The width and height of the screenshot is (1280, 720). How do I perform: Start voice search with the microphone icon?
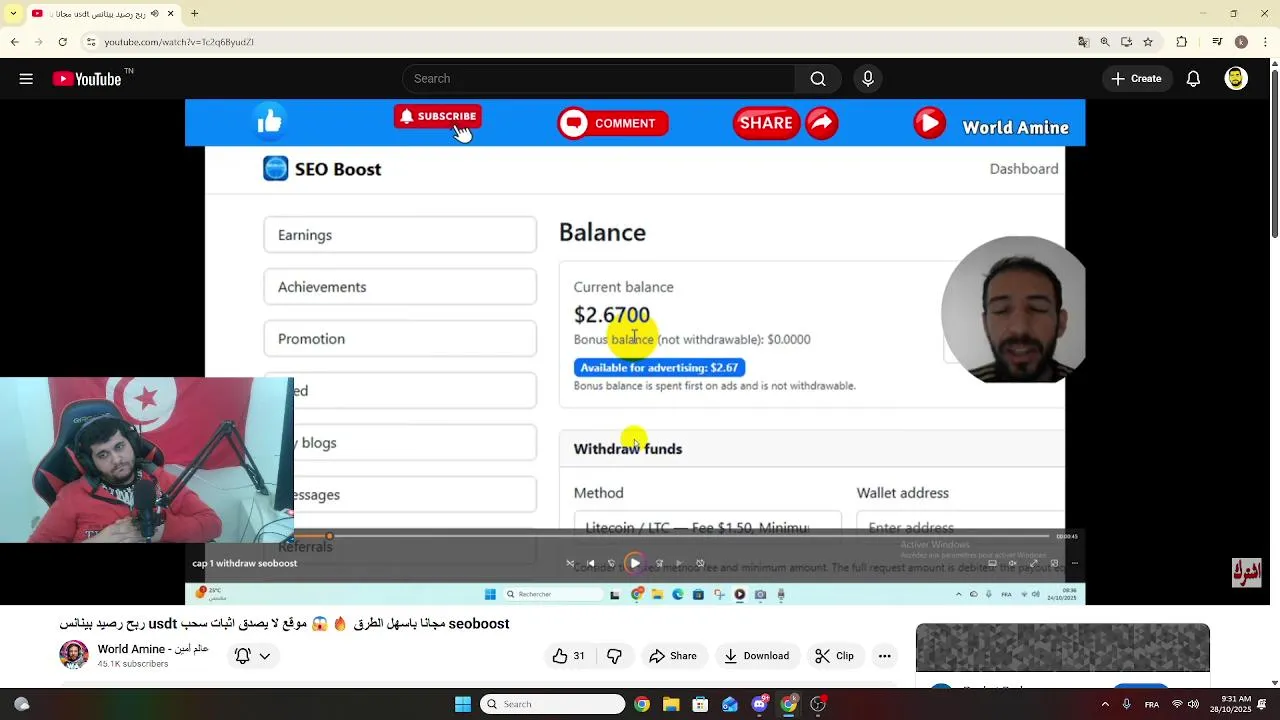[868, 79]
